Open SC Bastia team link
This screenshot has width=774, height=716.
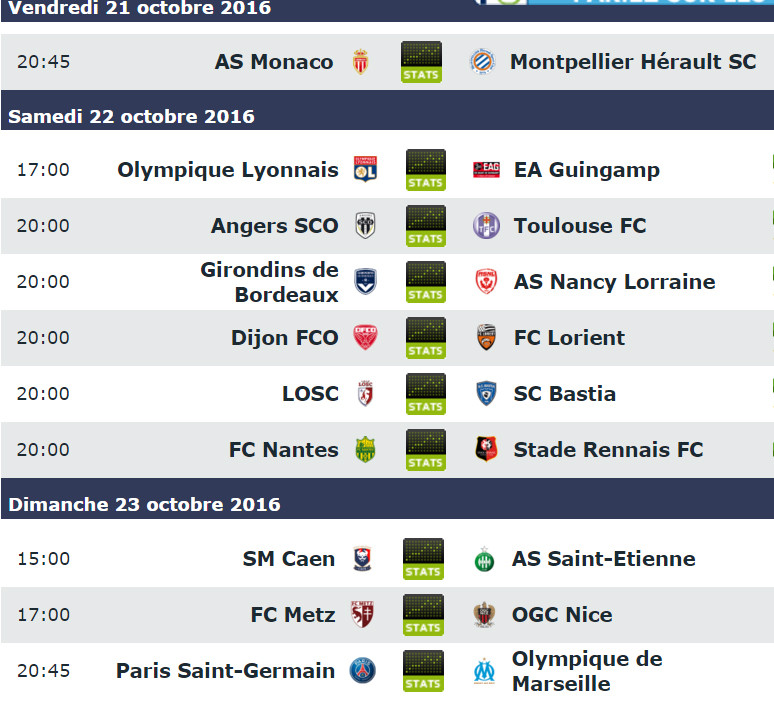(565, 394)
